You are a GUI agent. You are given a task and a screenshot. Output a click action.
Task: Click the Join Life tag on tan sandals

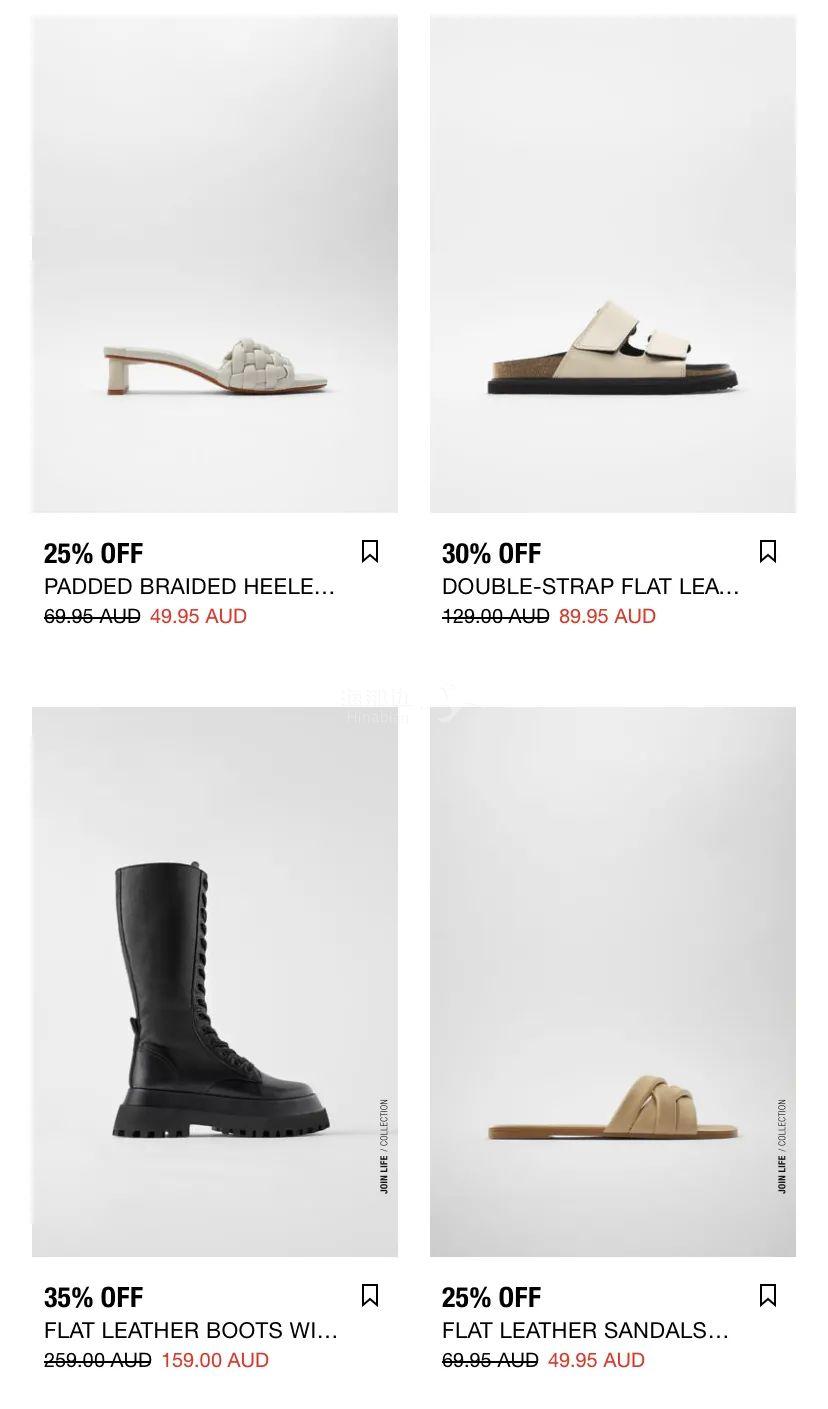pos(782,1146)
